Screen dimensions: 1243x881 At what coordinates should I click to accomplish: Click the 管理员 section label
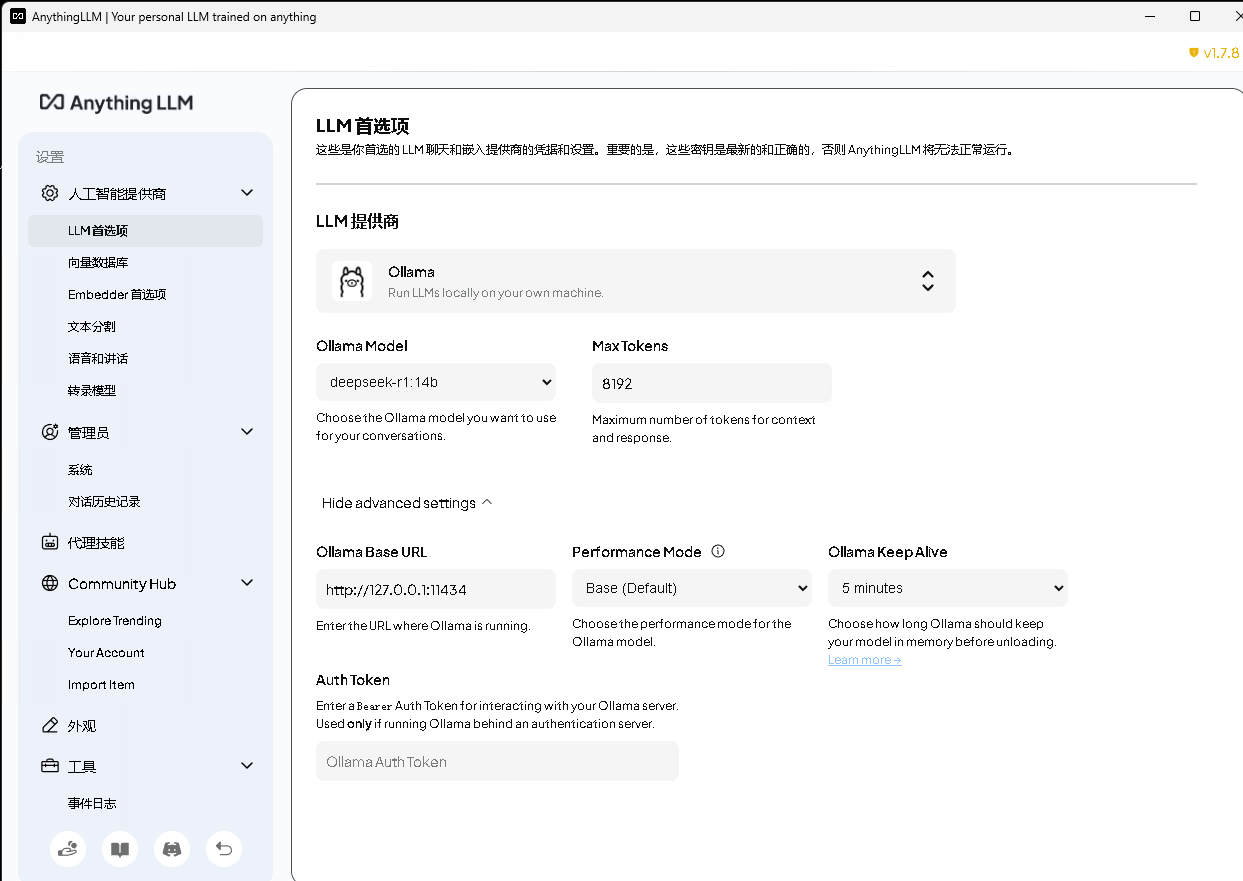click(88, 432)
